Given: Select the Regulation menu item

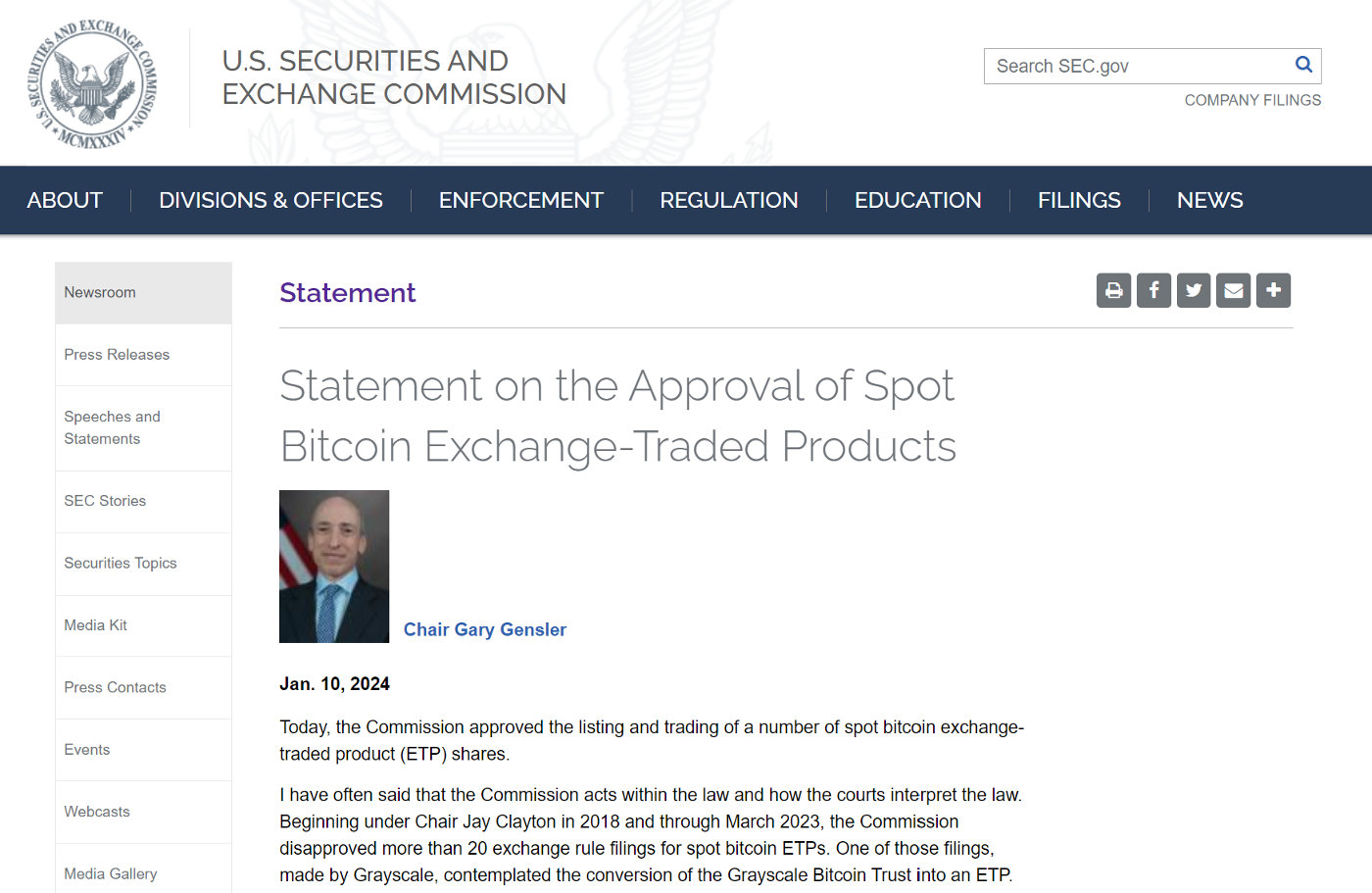Looking at the screenshot, I should [729, 200].
